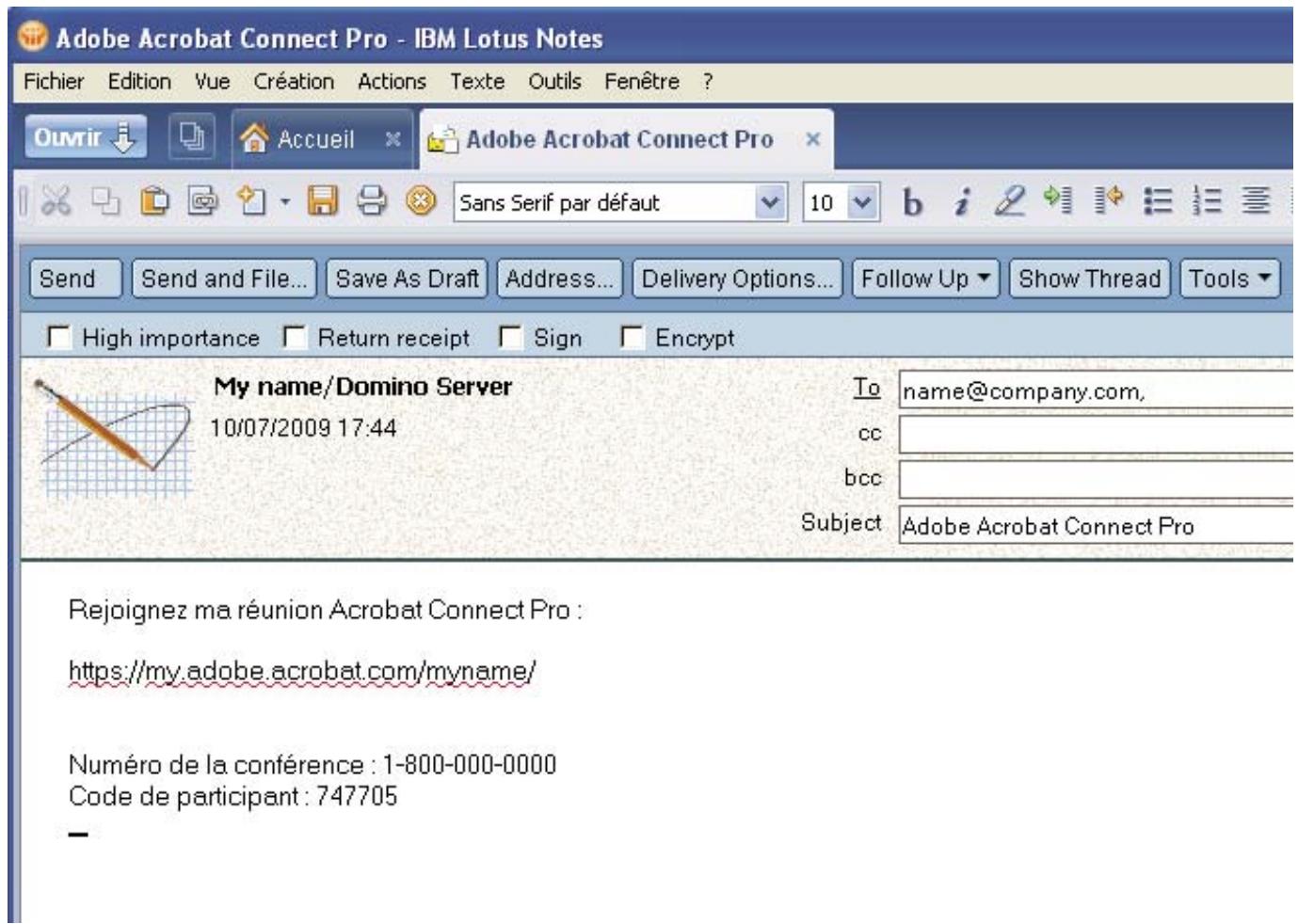Click the To recipient field

1097,390
